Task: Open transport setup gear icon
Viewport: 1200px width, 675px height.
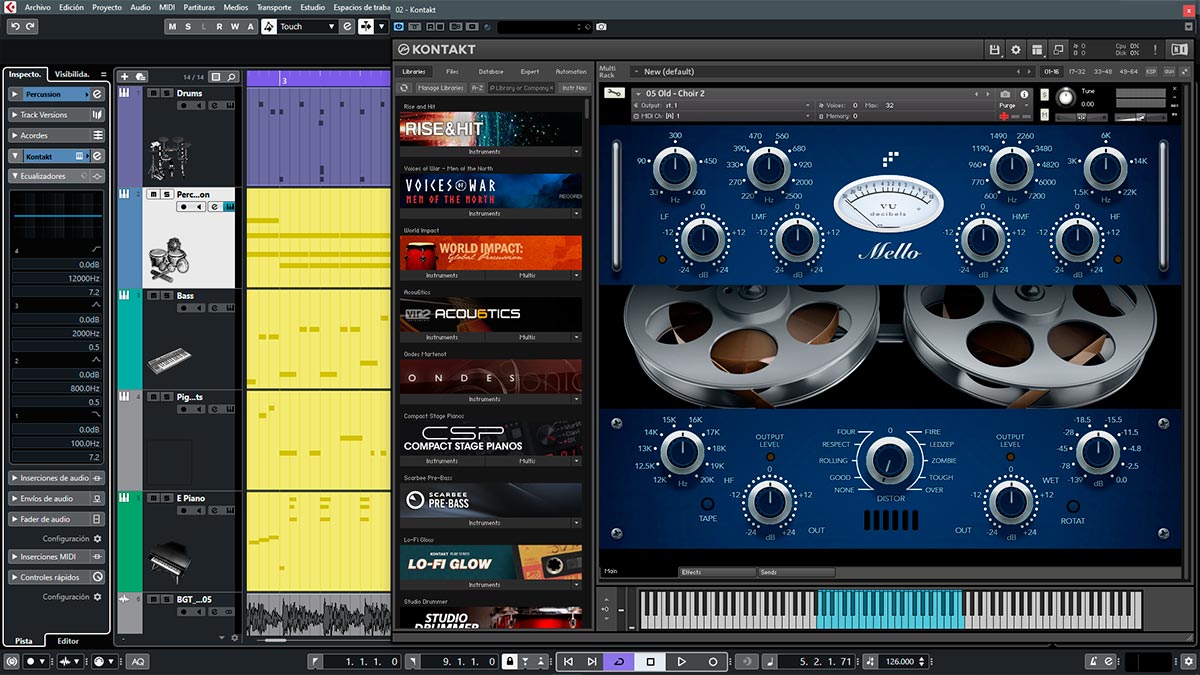Action: coord(1190,661)
